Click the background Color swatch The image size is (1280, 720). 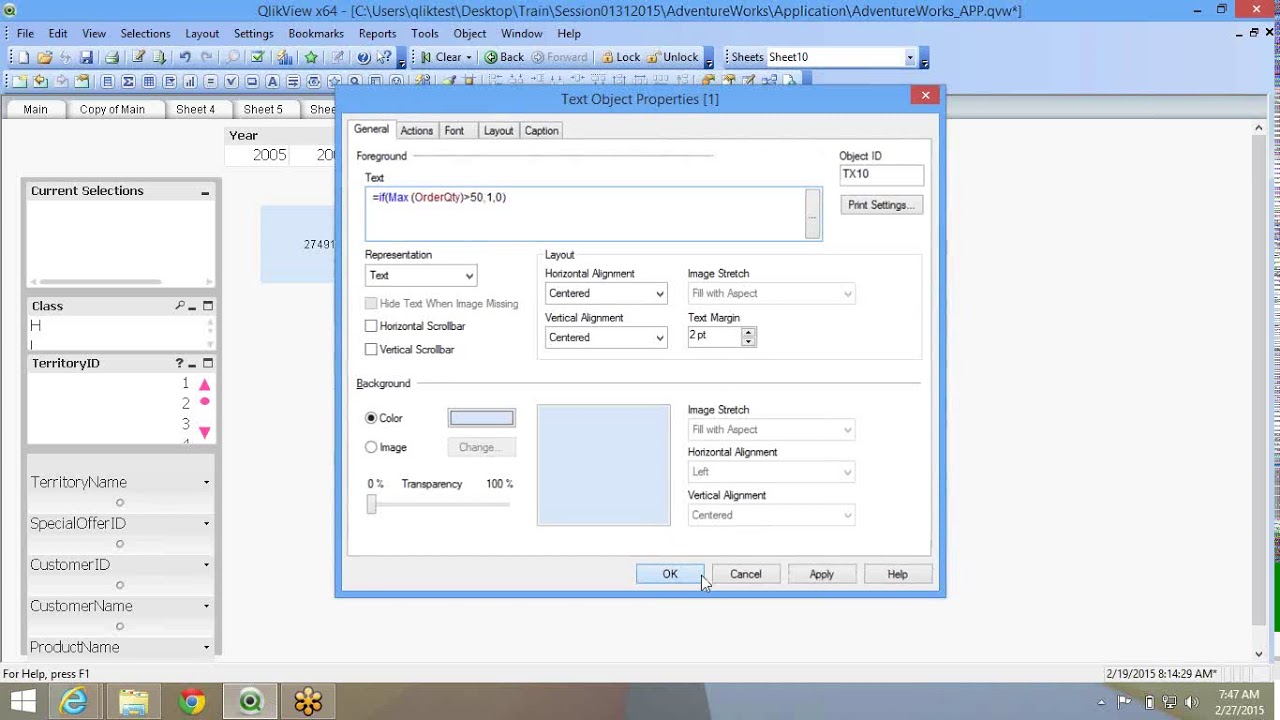tap(482, 418)
